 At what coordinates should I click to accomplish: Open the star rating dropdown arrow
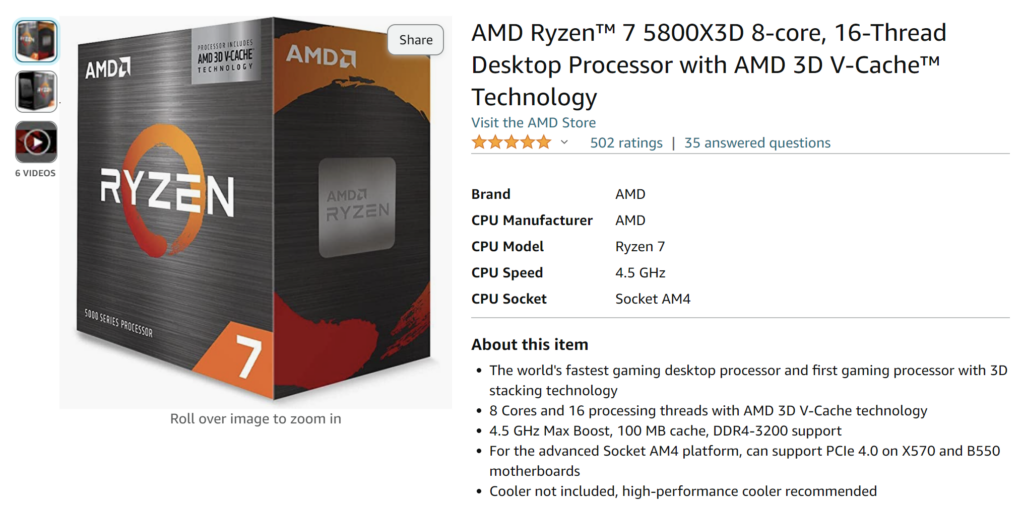coord(564,143)
